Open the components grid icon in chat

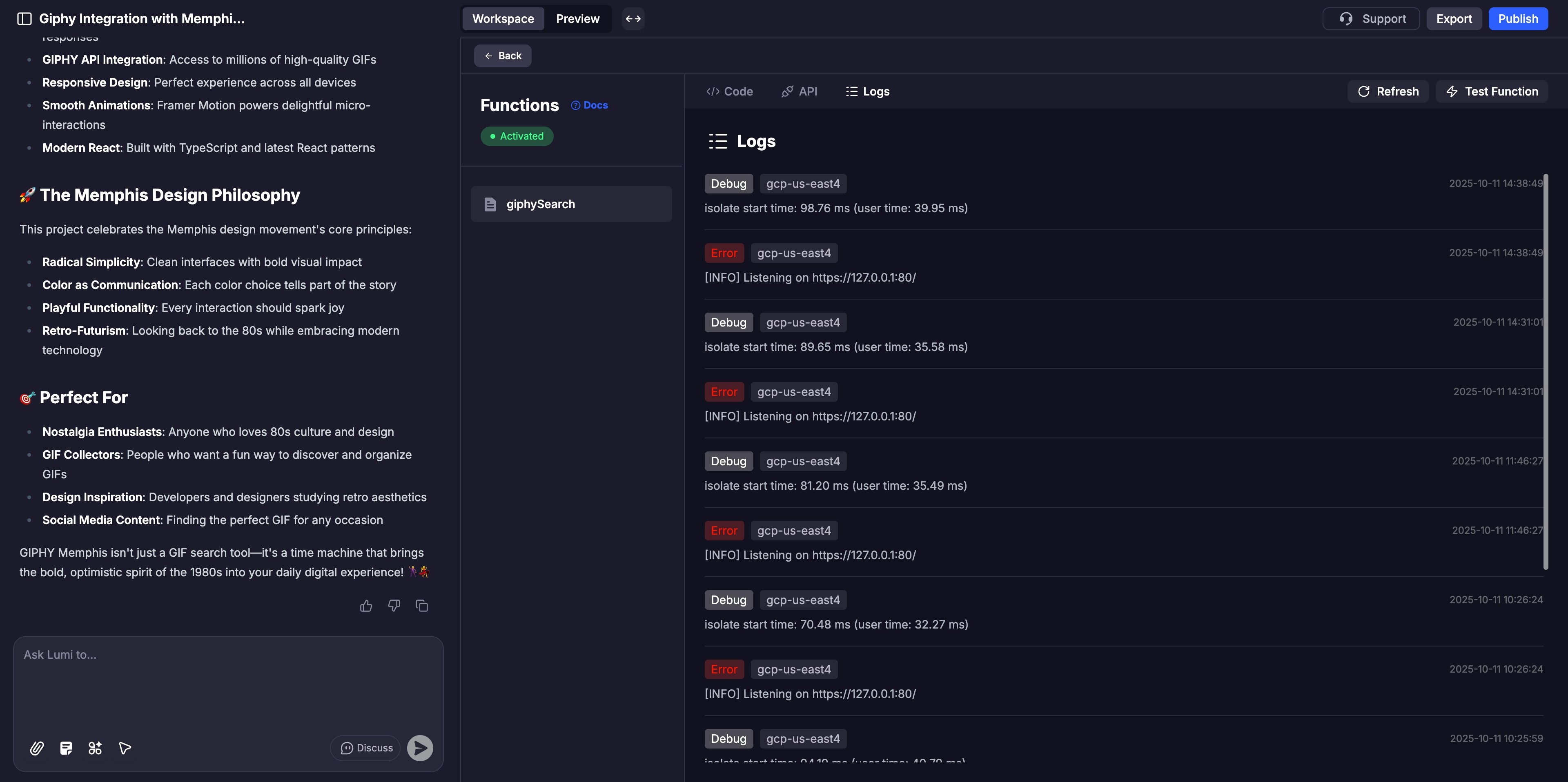point(95,748)
